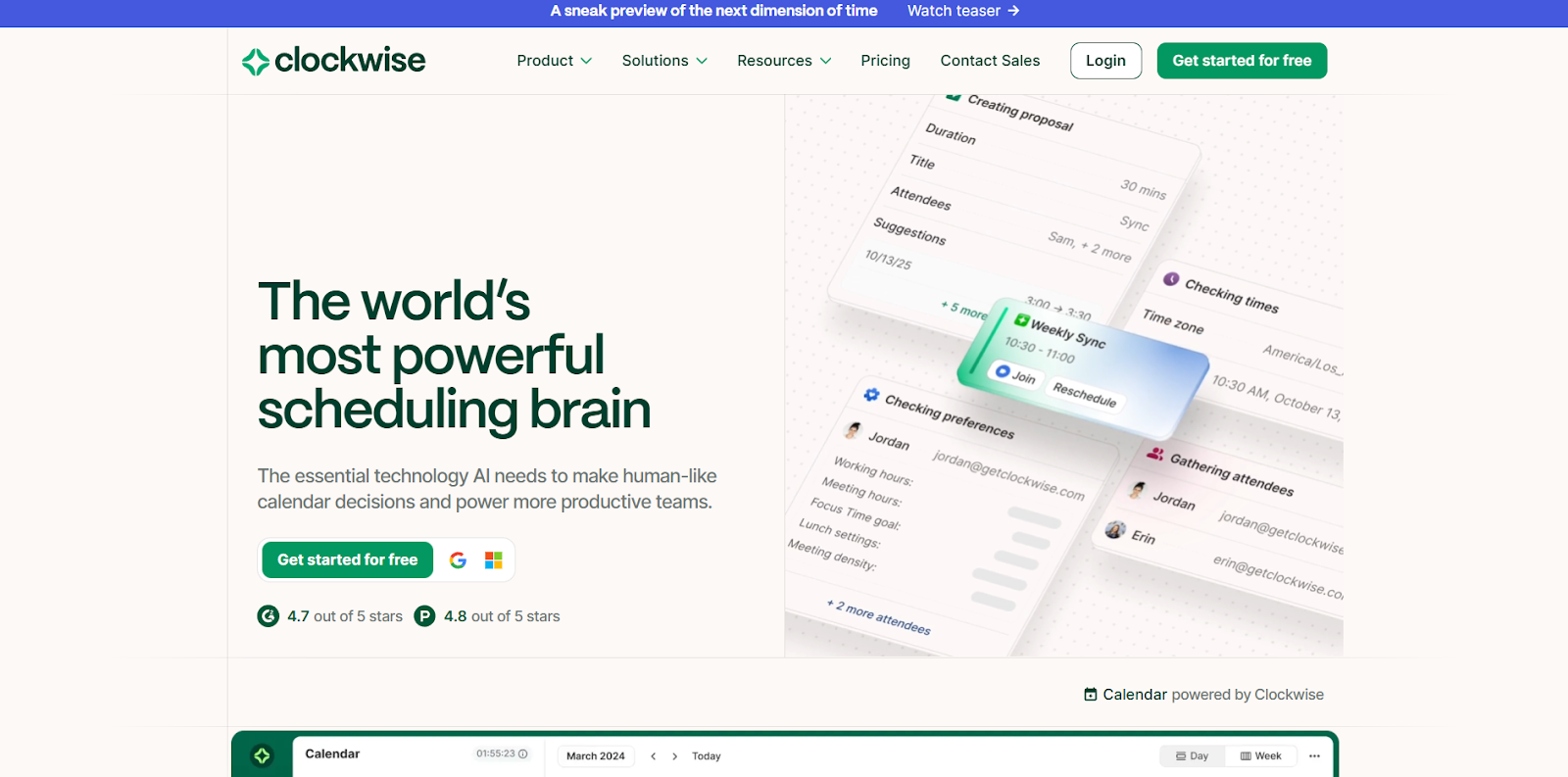
Task: Expand the Solutions menu
Action: [x=664, y=61]
